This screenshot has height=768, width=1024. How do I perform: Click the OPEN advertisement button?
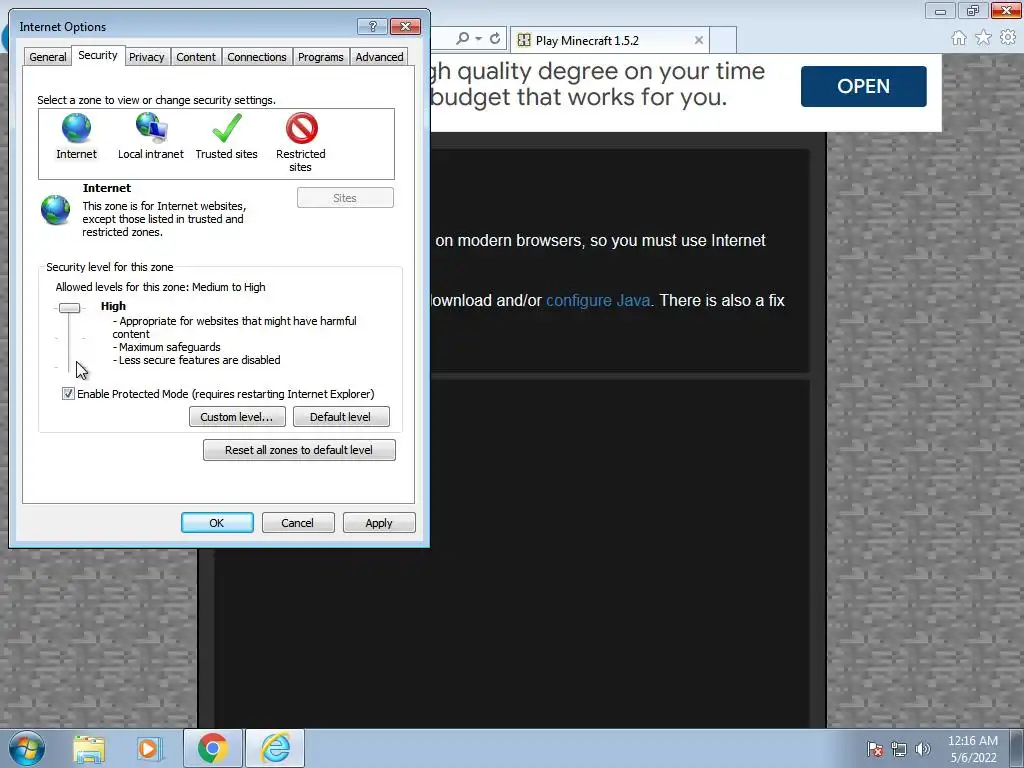tap(863, 86)
